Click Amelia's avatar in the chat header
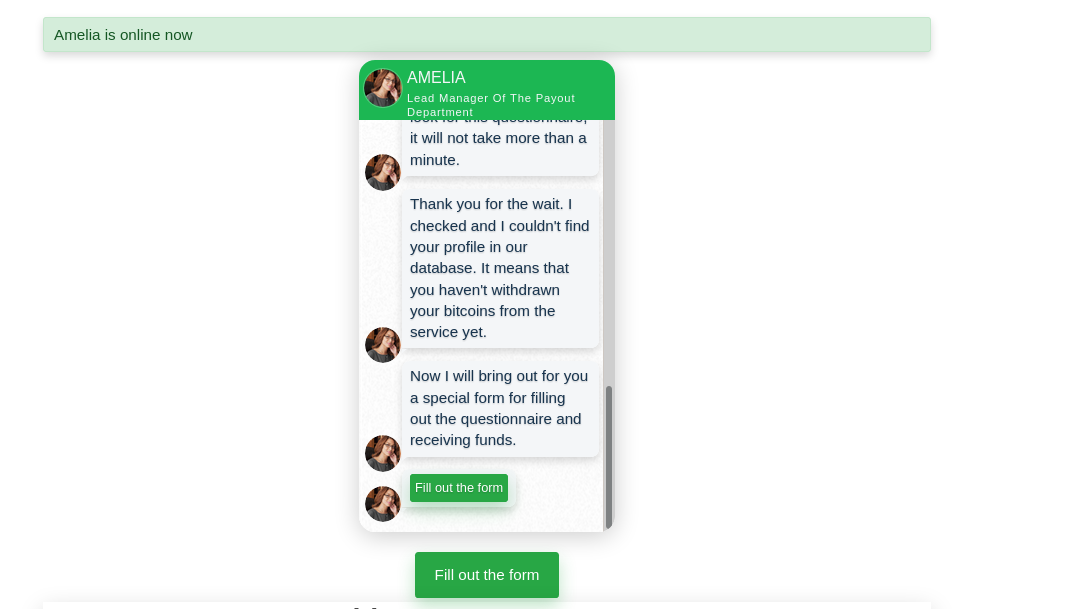 (x=382, y=87)
